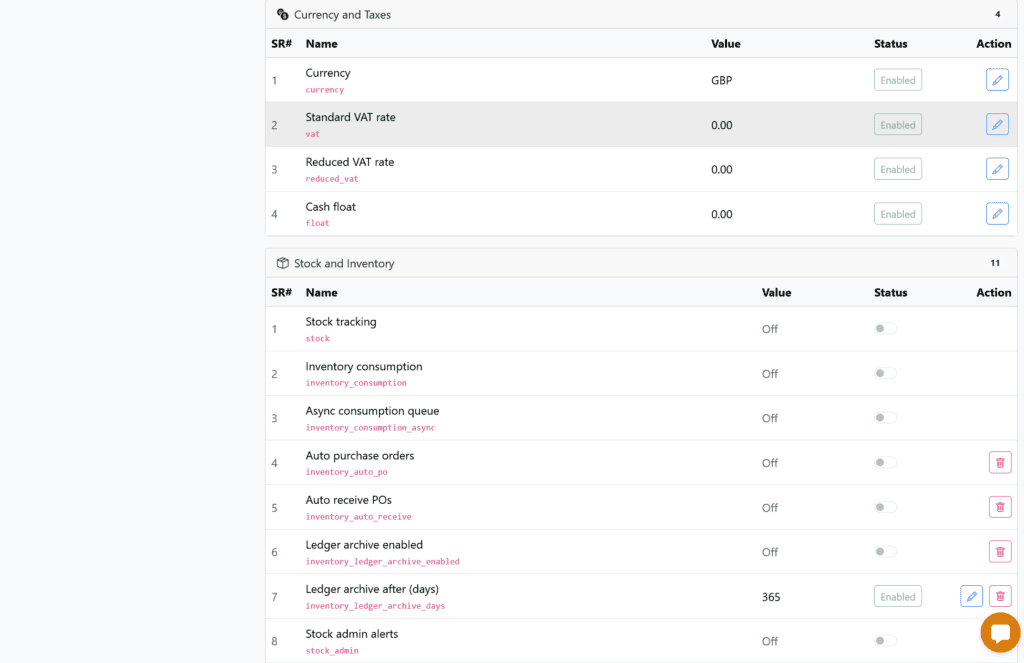Click the GBP currency value
1024x663 pixels.
722,80
